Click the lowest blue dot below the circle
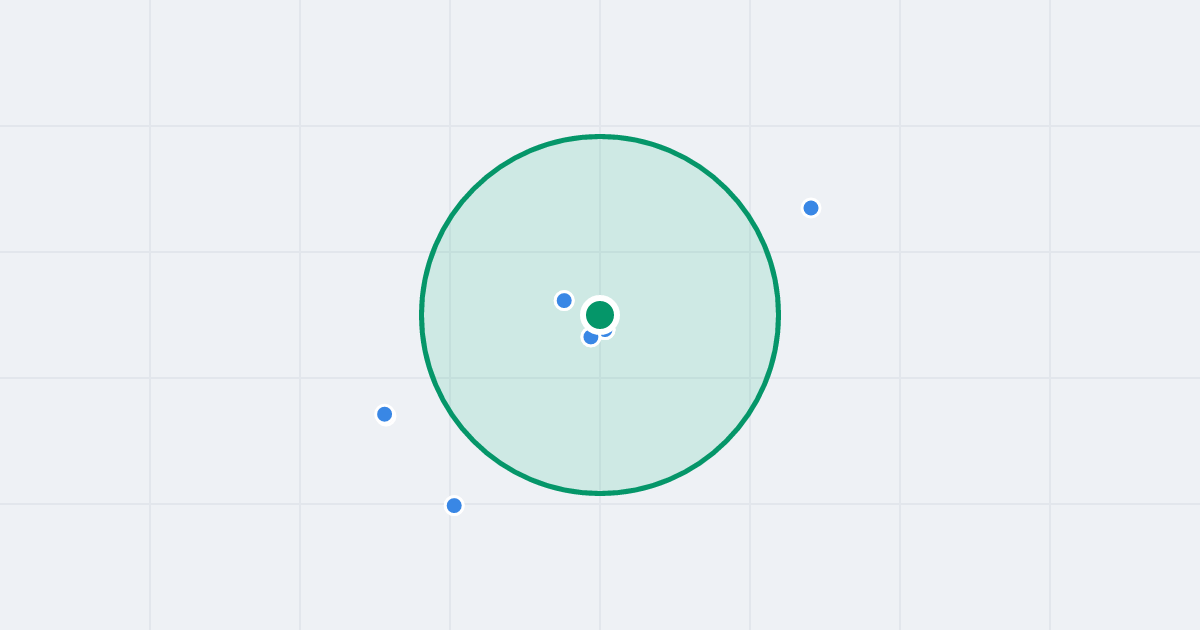 point(454,505)
